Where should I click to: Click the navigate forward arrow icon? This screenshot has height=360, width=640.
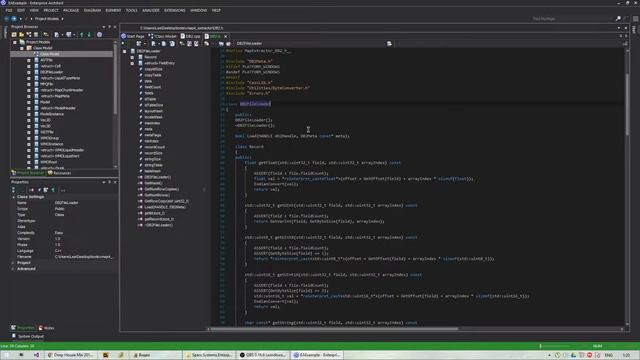(x=14, y=19)
